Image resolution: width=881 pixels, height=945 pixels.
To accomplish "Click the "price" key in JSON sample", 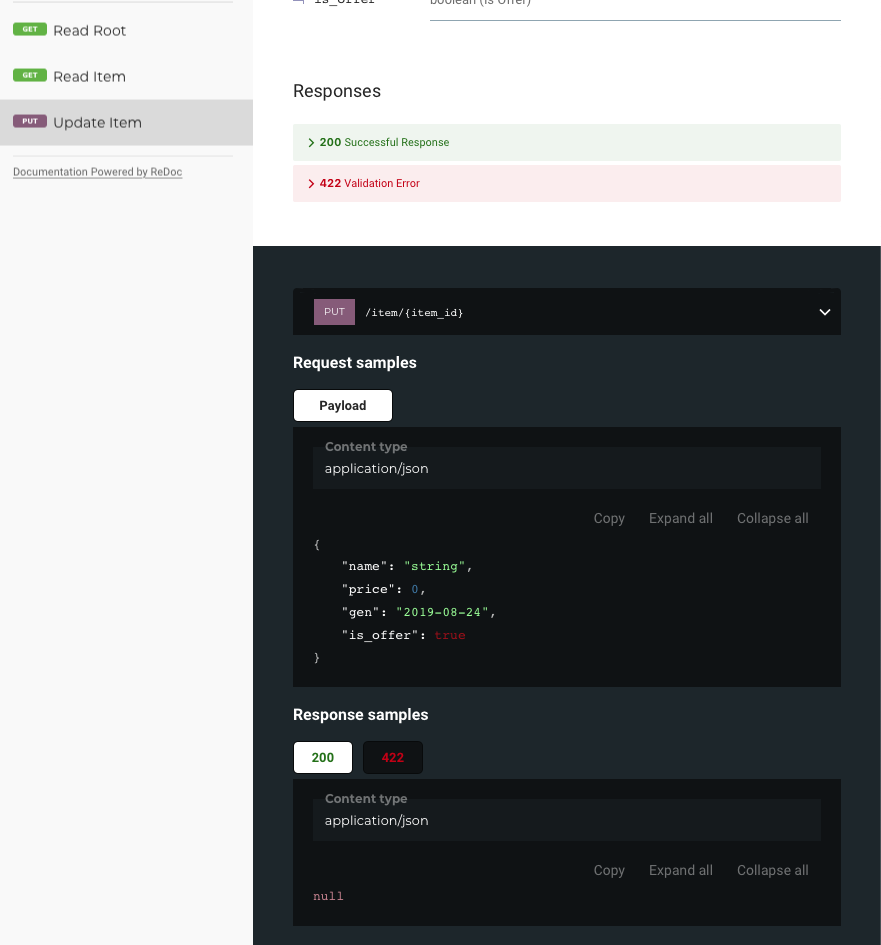I will click(x=368, y=589).
